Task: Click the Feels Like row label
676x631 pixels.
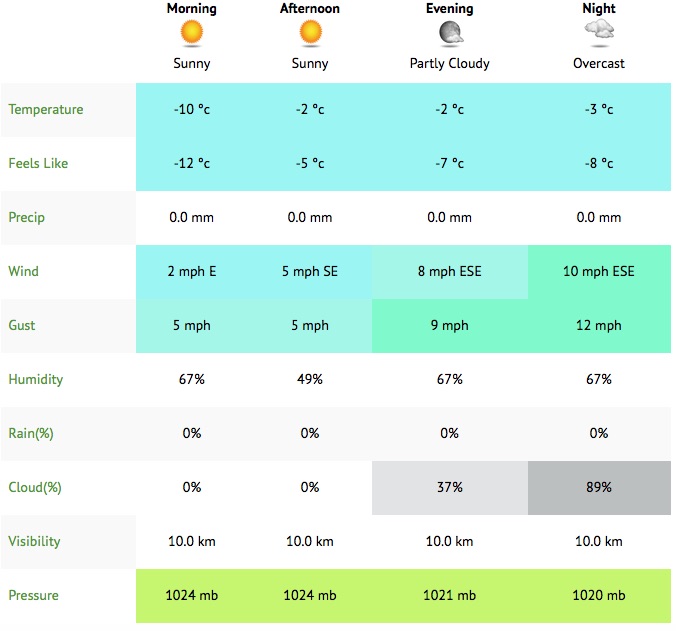Action: point(39,164)
